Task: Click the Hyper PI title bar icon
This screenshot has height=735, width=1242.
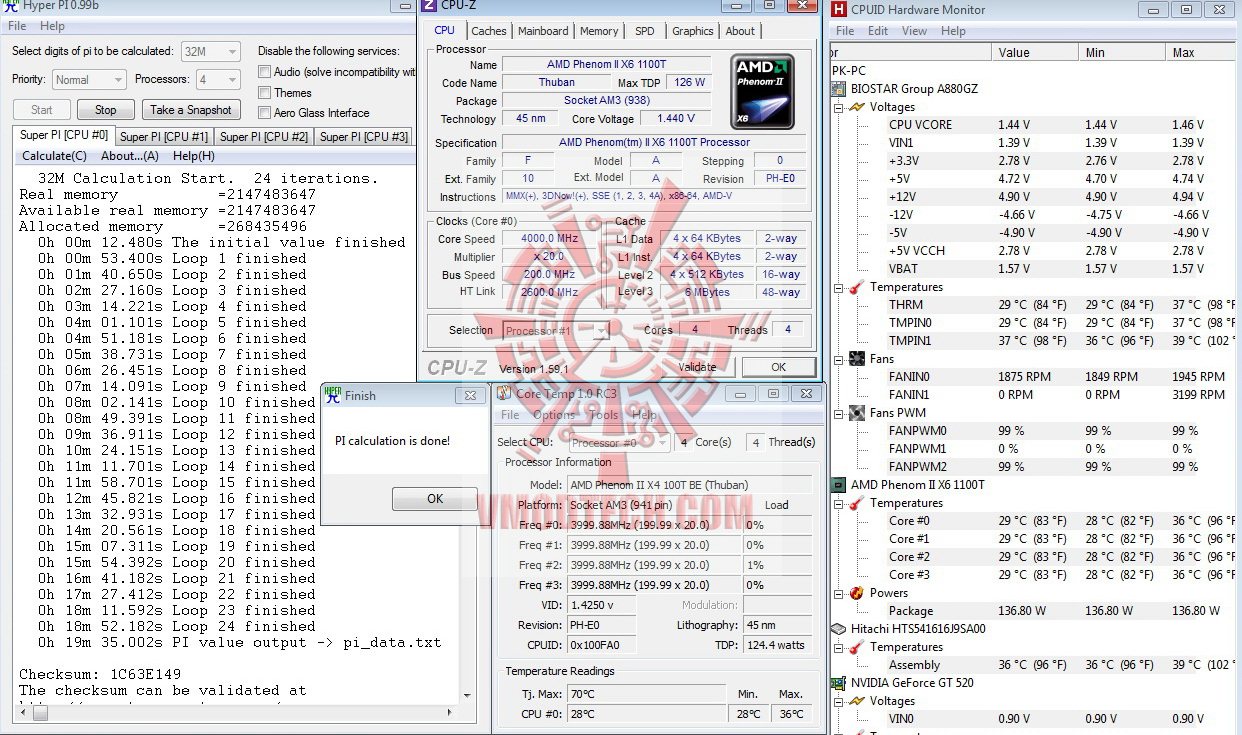Action: pyautogui.click(x=11, y=6)
